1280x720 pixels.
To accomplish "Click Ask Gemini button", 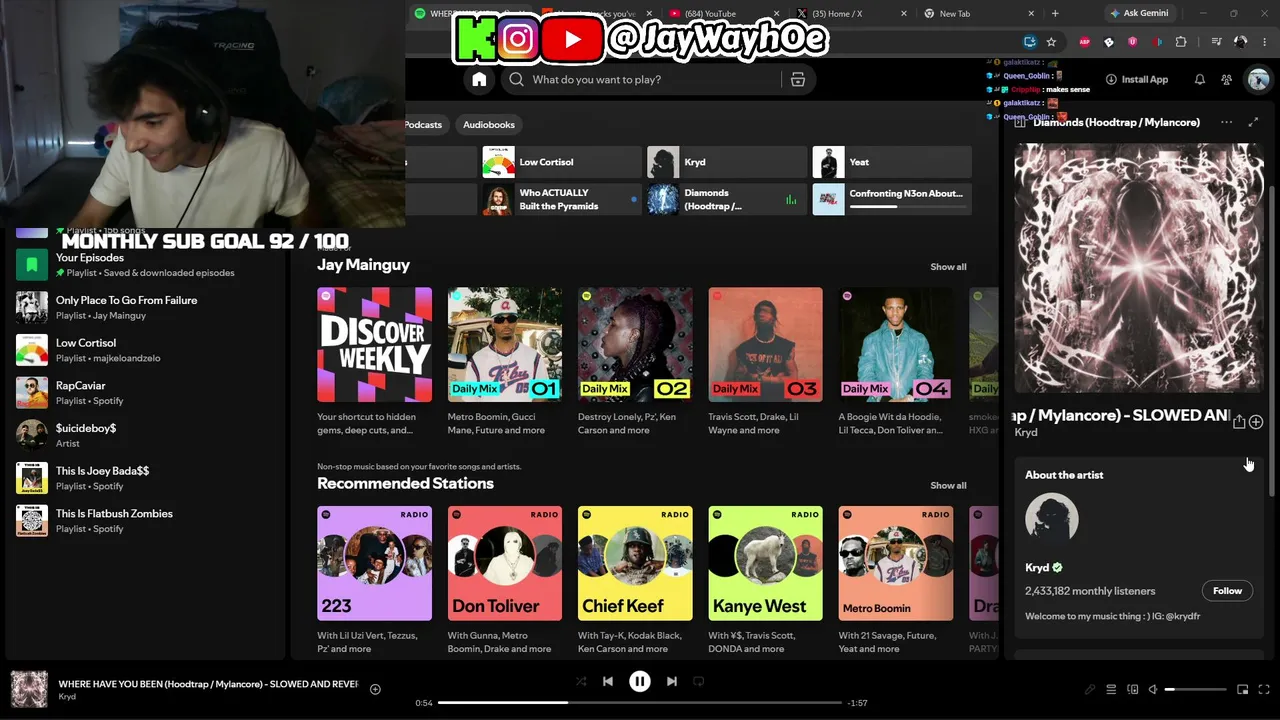I will (x=1138, y=14).
